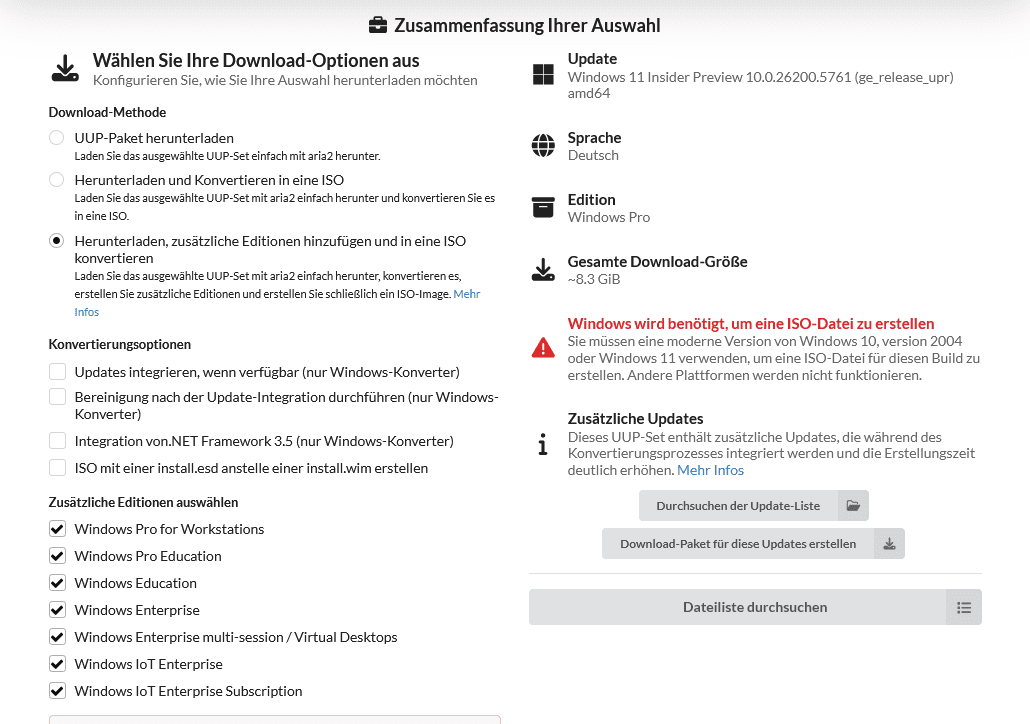Click the briefcase icon beside Zusammenfassung heading
This screenshot has height=724, width=1030.
point(378,25)
